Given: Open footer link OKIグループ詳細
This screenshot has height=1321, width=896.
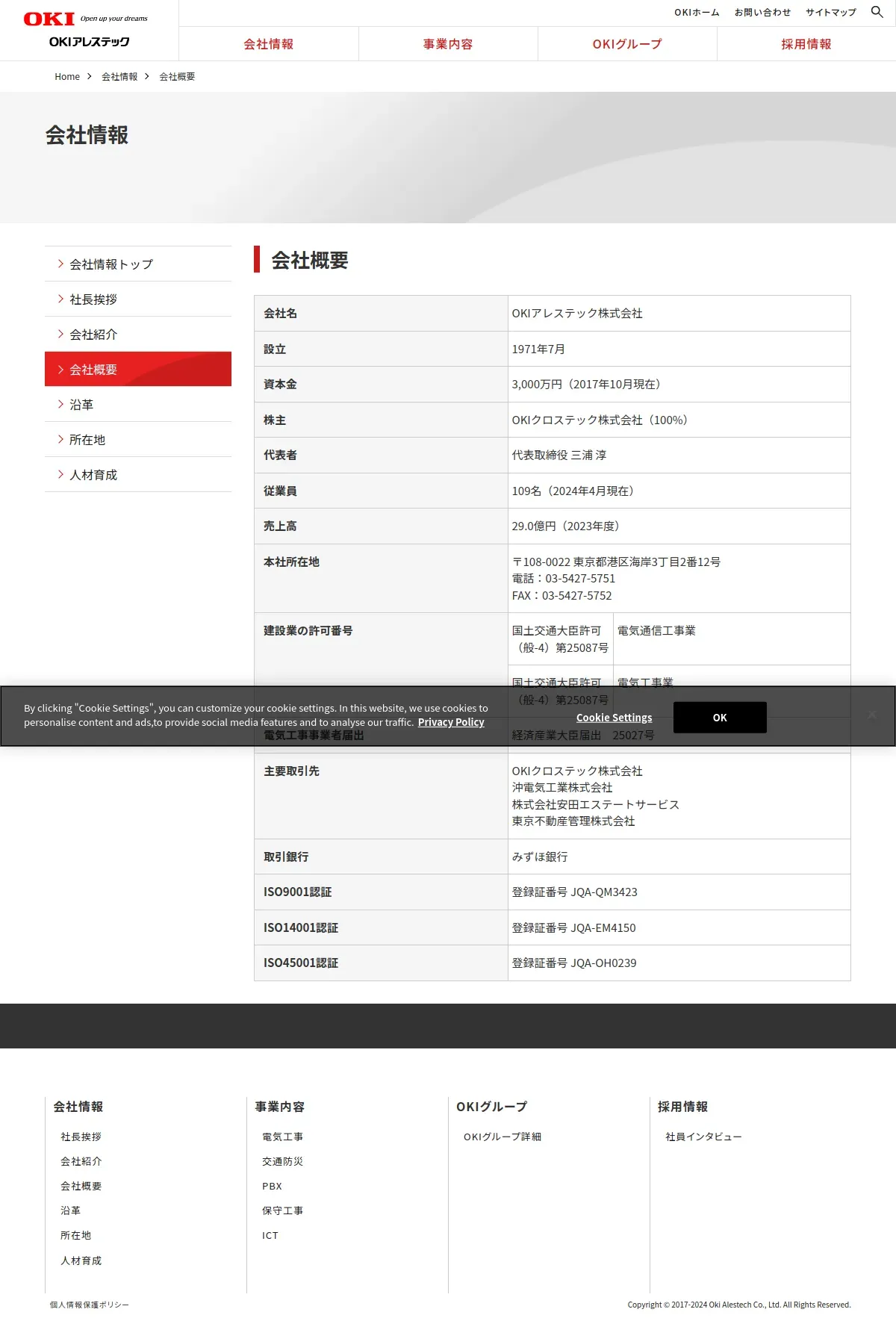Looking at the screenshot, I should point(503,1137).
